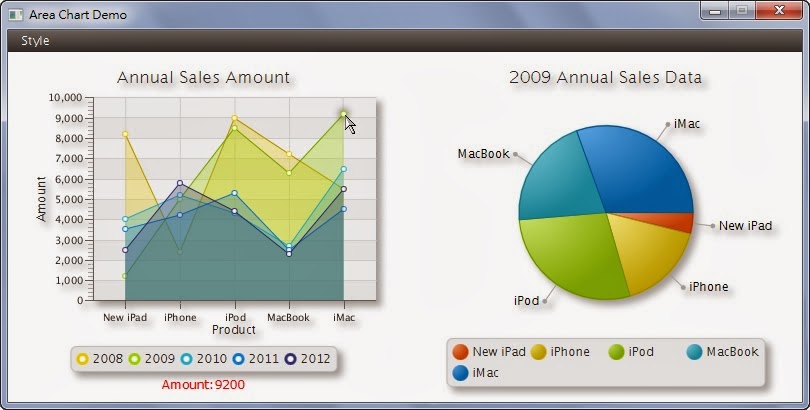This screenshot has height=410, width=810.
Task: Click the green 2009 legend ring symbol
Action: 134,359
